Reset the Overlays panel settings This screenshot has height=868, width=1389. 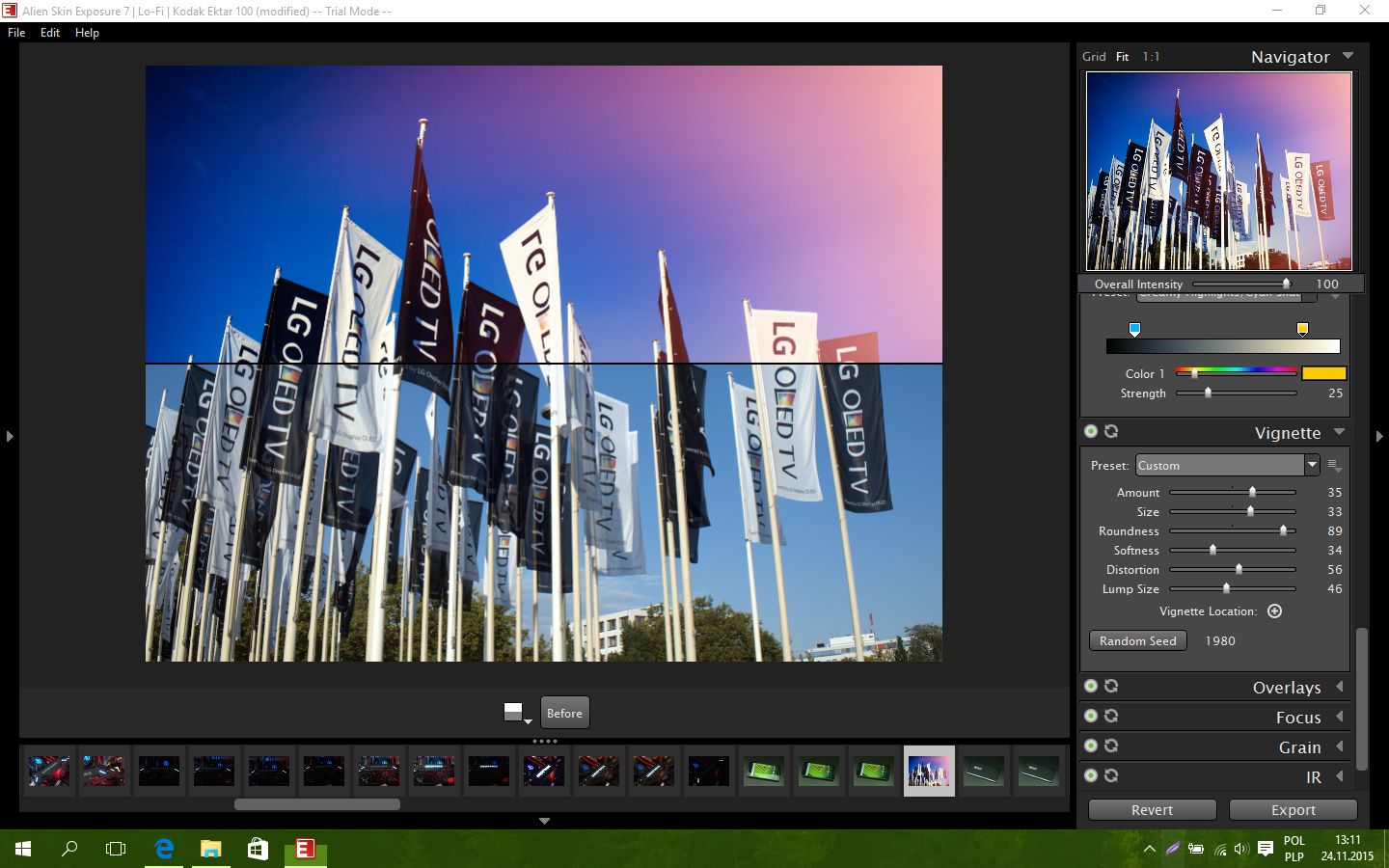[1111, 686]
